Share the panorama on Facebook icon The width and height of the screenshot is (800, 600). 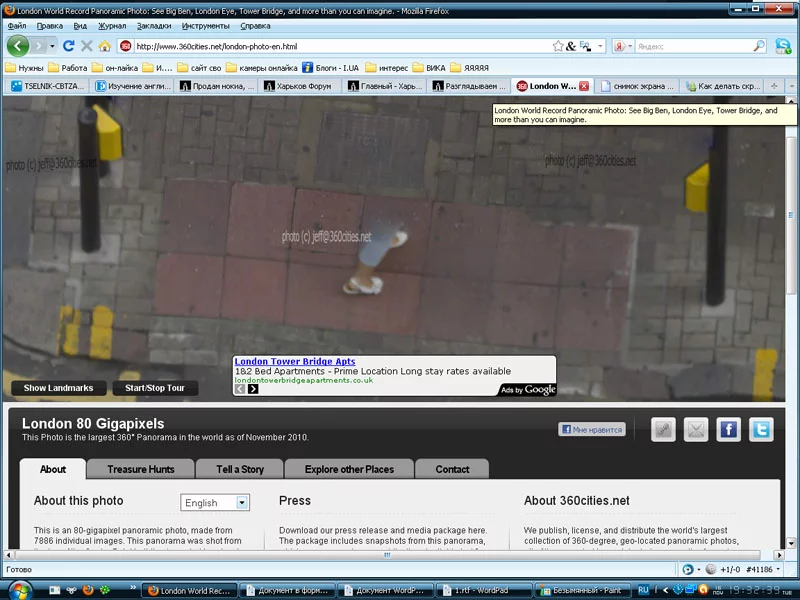pyautogui.click(x=728, y=430)
